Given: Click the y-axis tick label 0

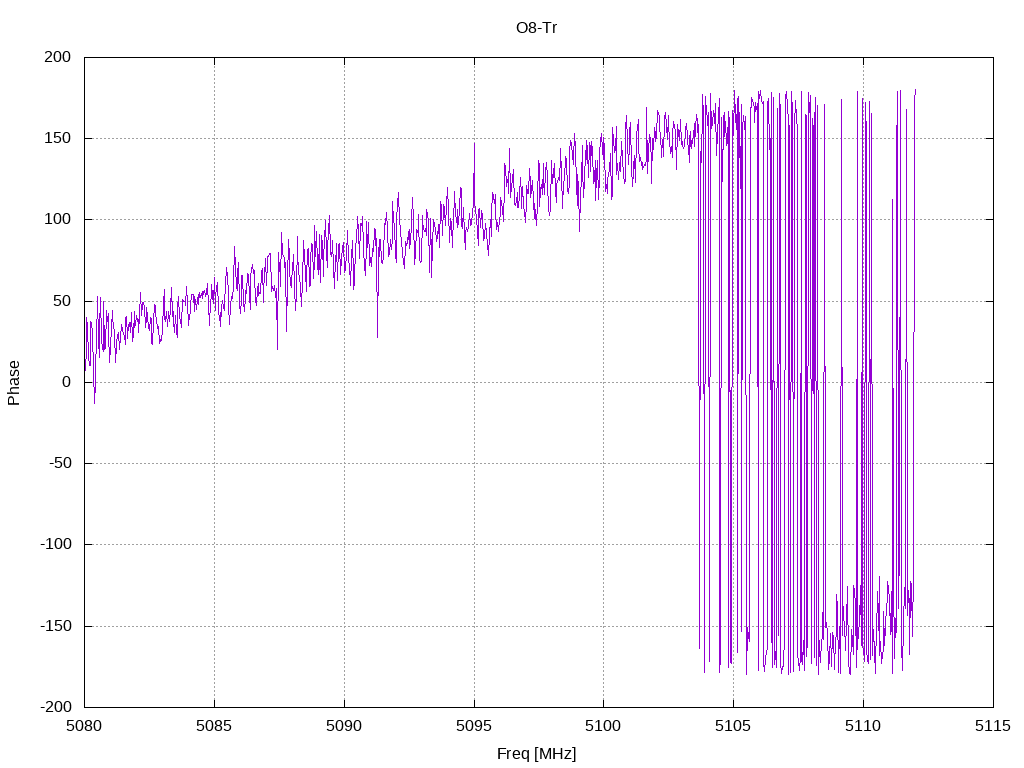Looking at the screenshot, I should (x=67, y=382).
